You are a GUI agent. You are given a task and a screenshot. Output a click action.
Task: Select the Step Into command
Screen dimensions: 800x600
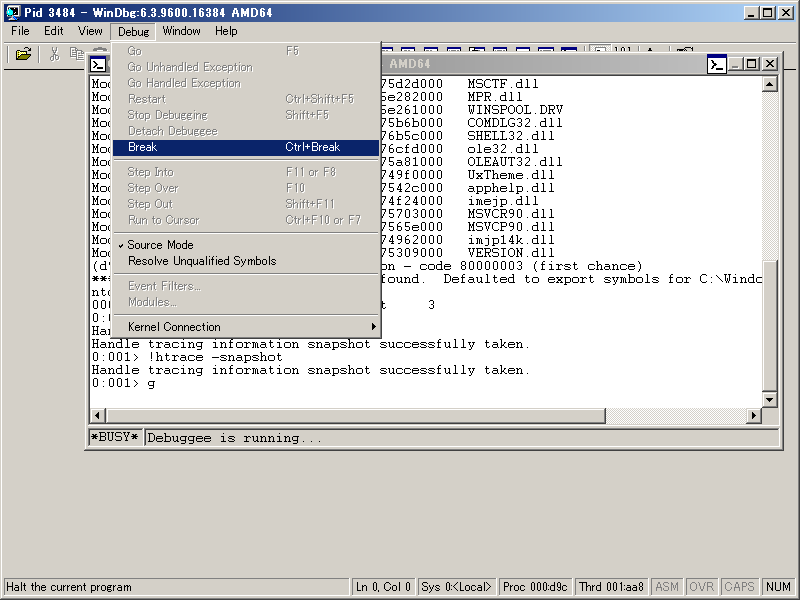(246, 172)
